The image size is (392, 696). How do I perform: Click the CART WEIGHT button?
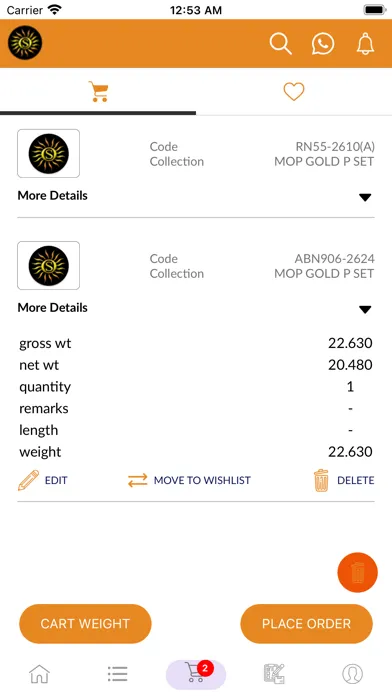[x=85, y=624]
